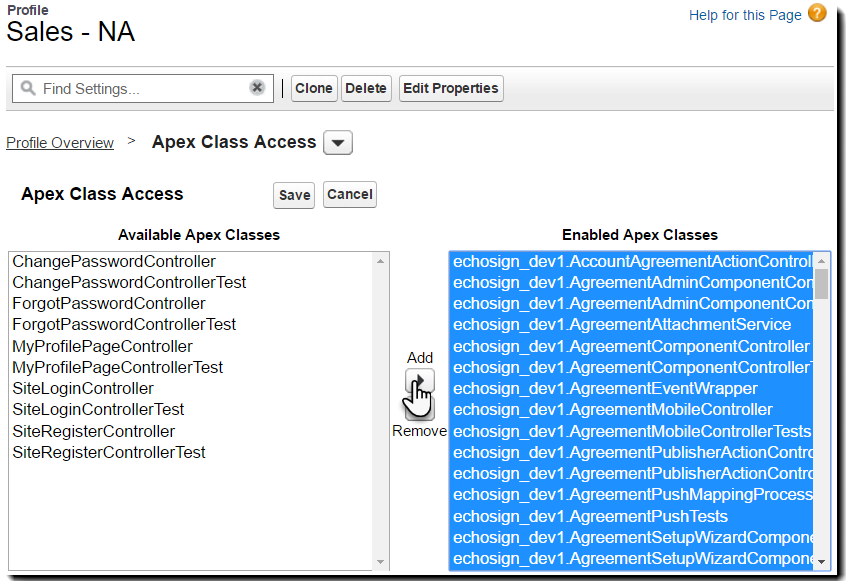Save the Apex Class Access changes
Screen dimensions: 846x581
tap(294, 195)
